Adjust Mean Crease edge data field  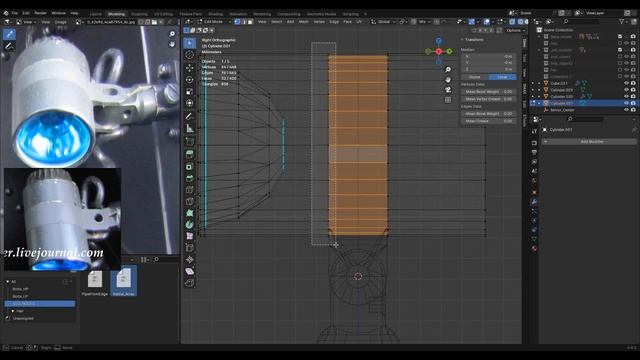(x=489, y=121)
